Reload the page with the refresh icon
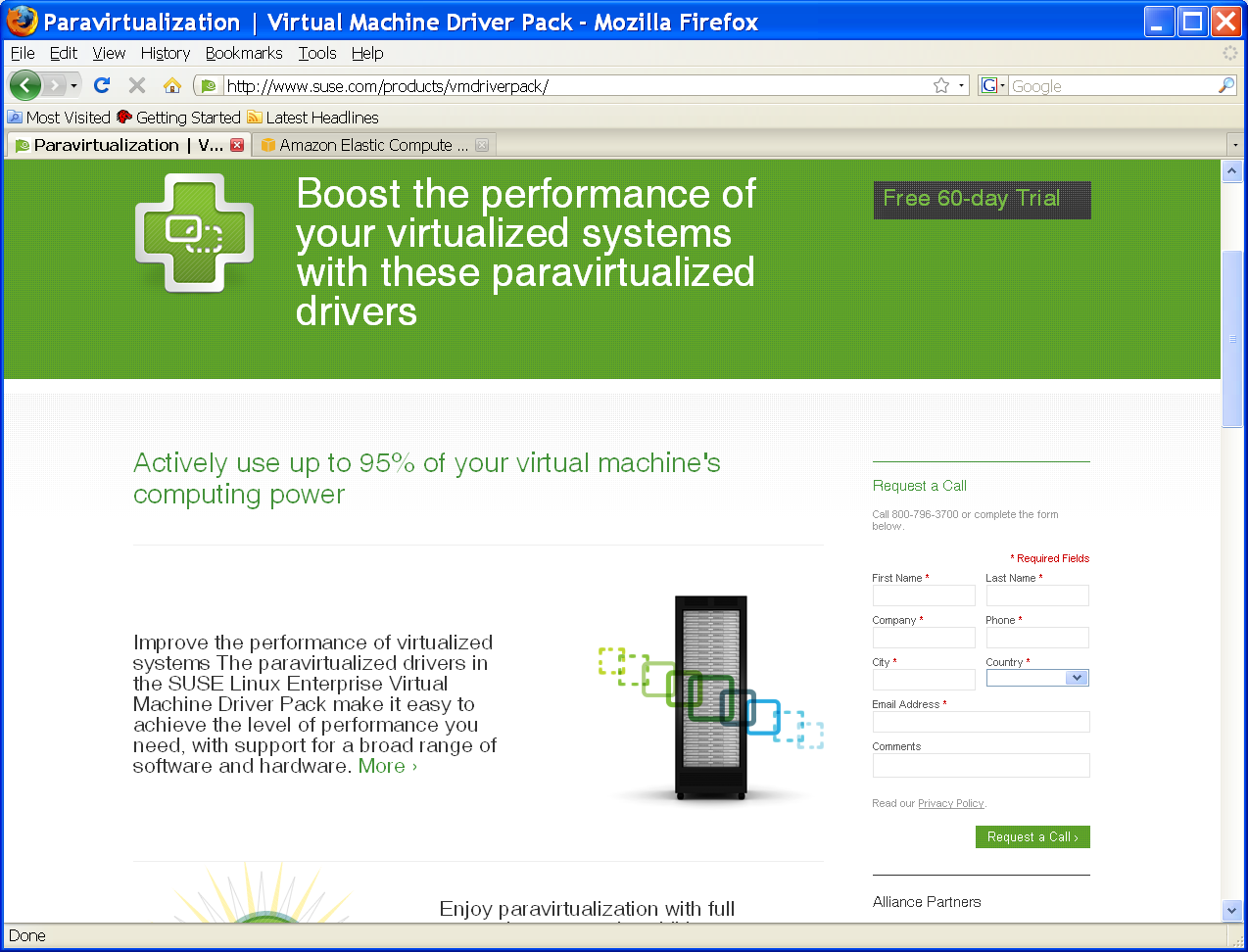The height and width of the screenshot is (952, 1248). pyautogui.click(x=102, y=85)
